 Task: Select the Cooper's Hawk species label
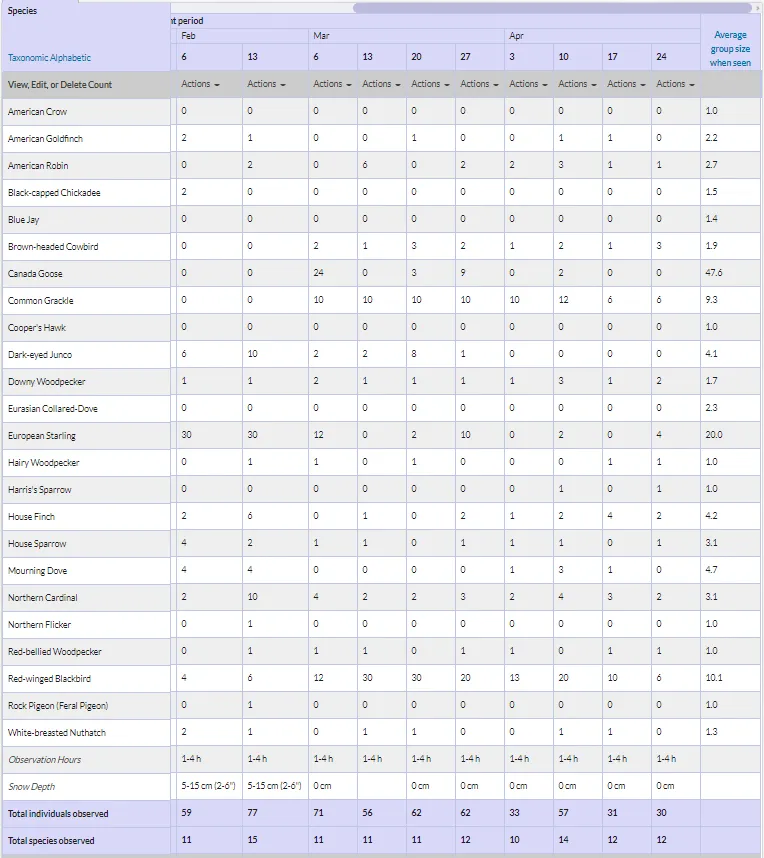click(x=37, y=327)
